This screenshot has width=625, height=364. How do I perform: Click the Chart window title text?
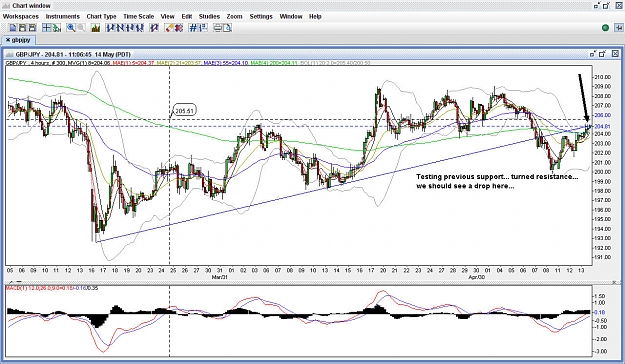31,6
